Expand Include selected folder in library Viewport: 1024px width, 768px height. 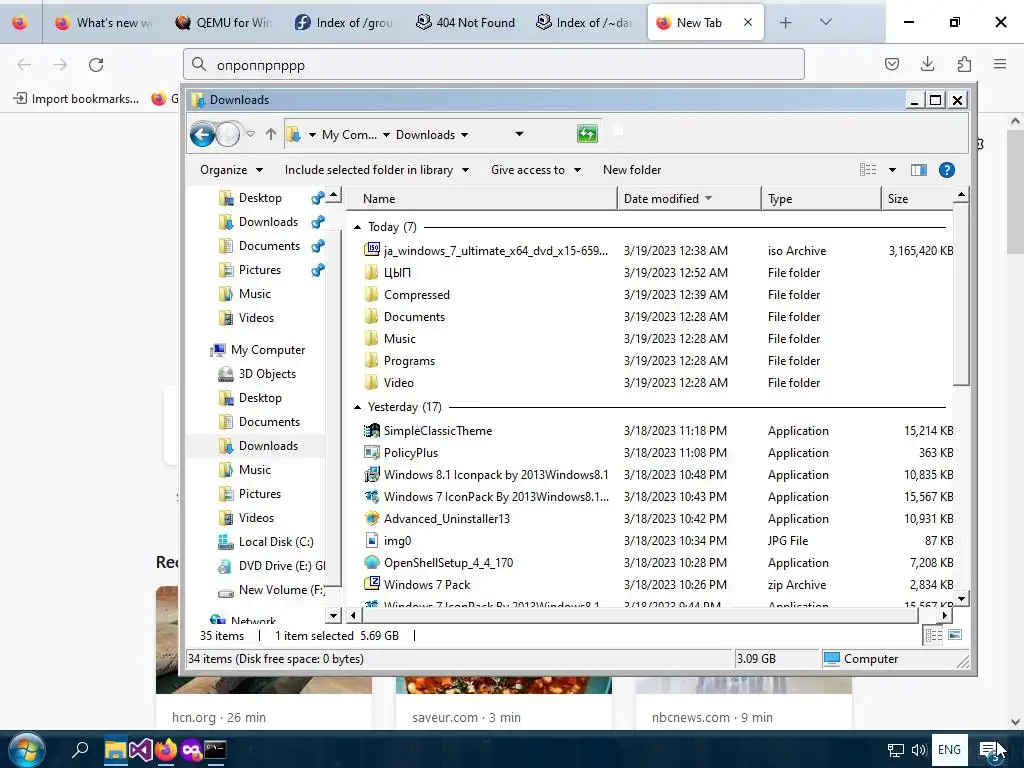(376, 170)
